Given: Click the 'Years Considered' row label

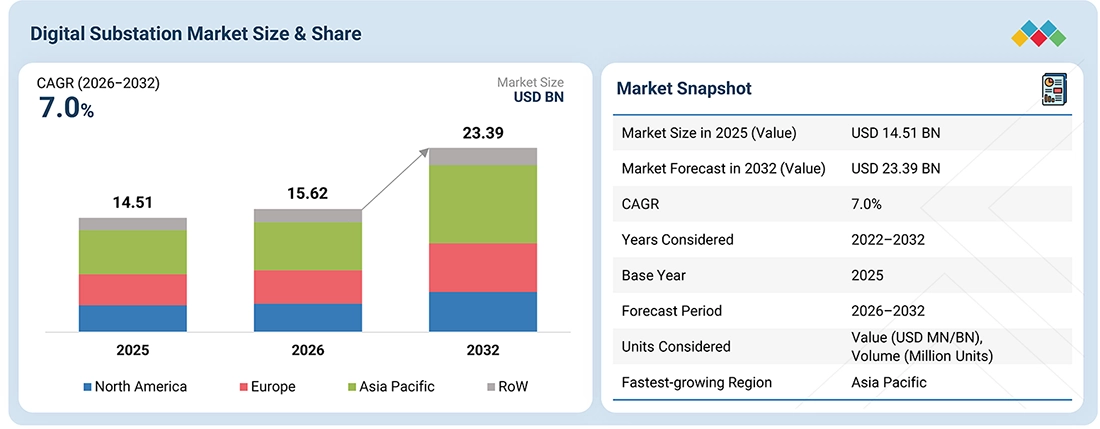Looking at the screenshot, I should [678, 240].
